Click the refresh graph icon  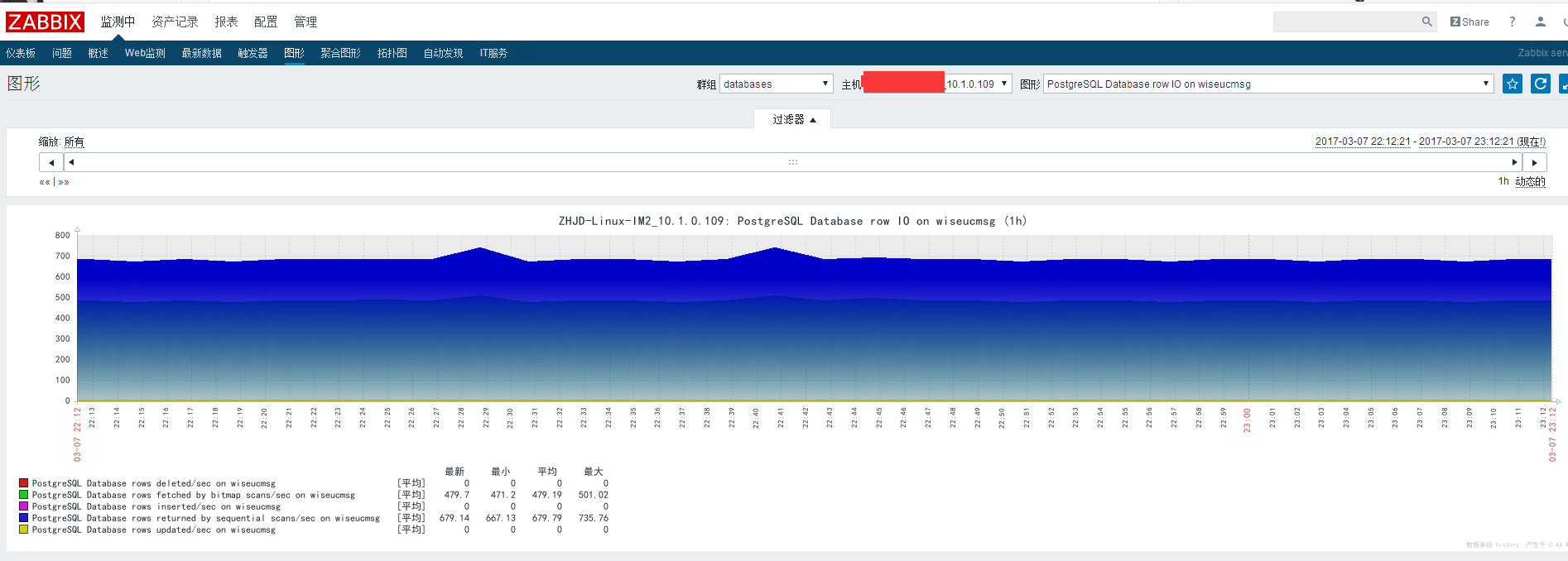[x=1541, y=84]
